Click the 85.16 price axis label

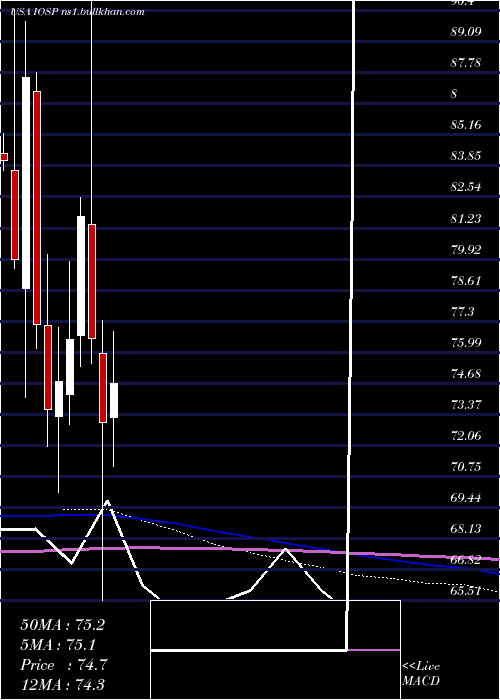point(466,125)
